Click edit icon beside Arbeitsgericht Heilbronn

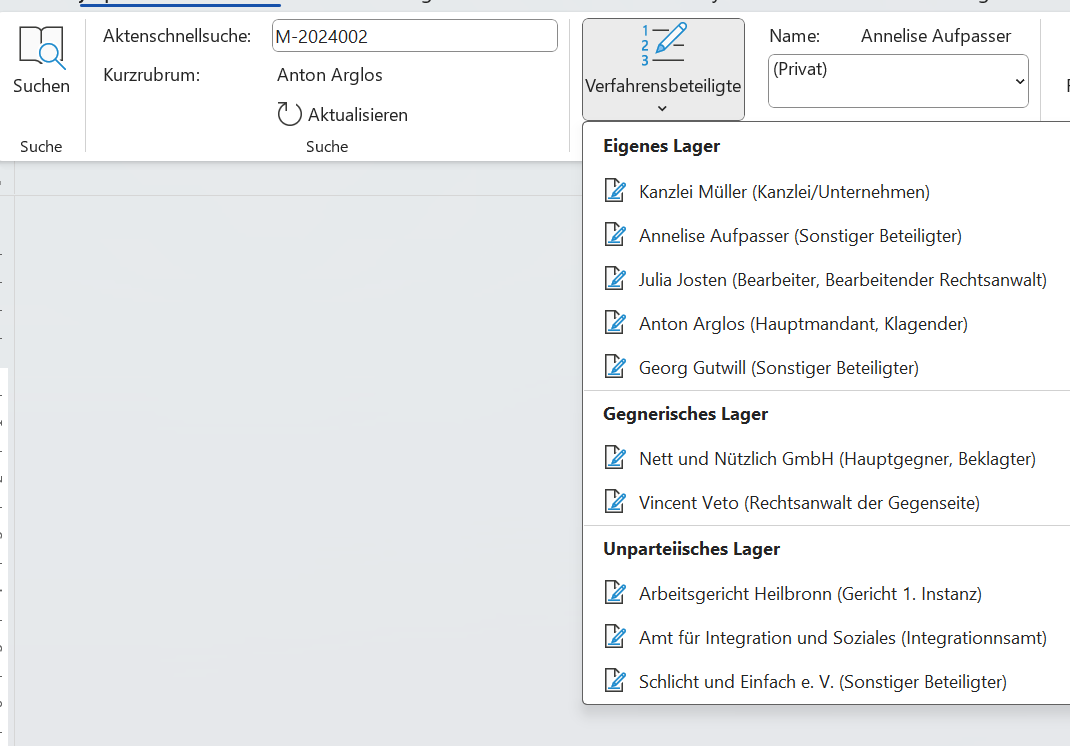point(615,593)
